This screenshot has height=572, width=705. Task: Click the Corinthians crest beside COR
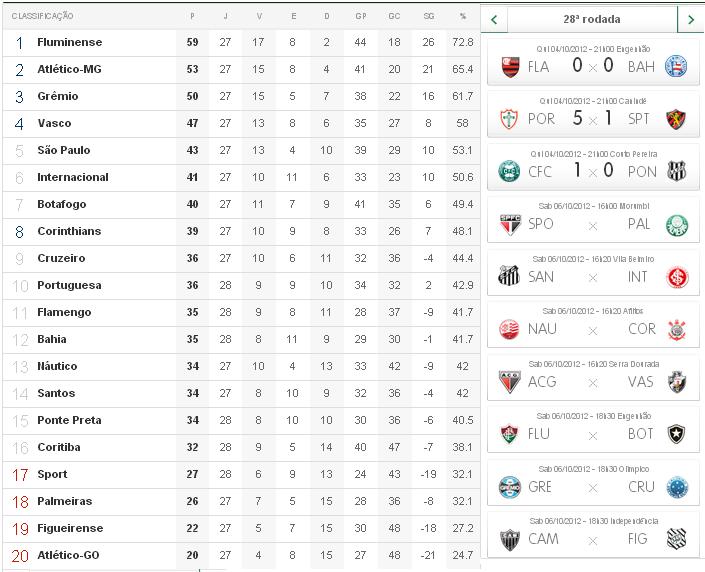pyautogui.click(x=676, y=329)
